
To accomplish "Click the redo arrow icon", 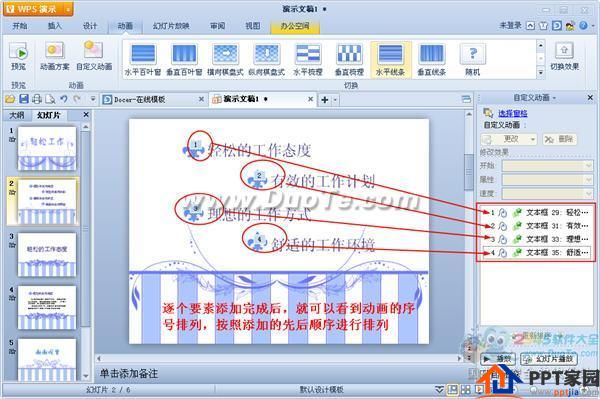I will 77,99.
